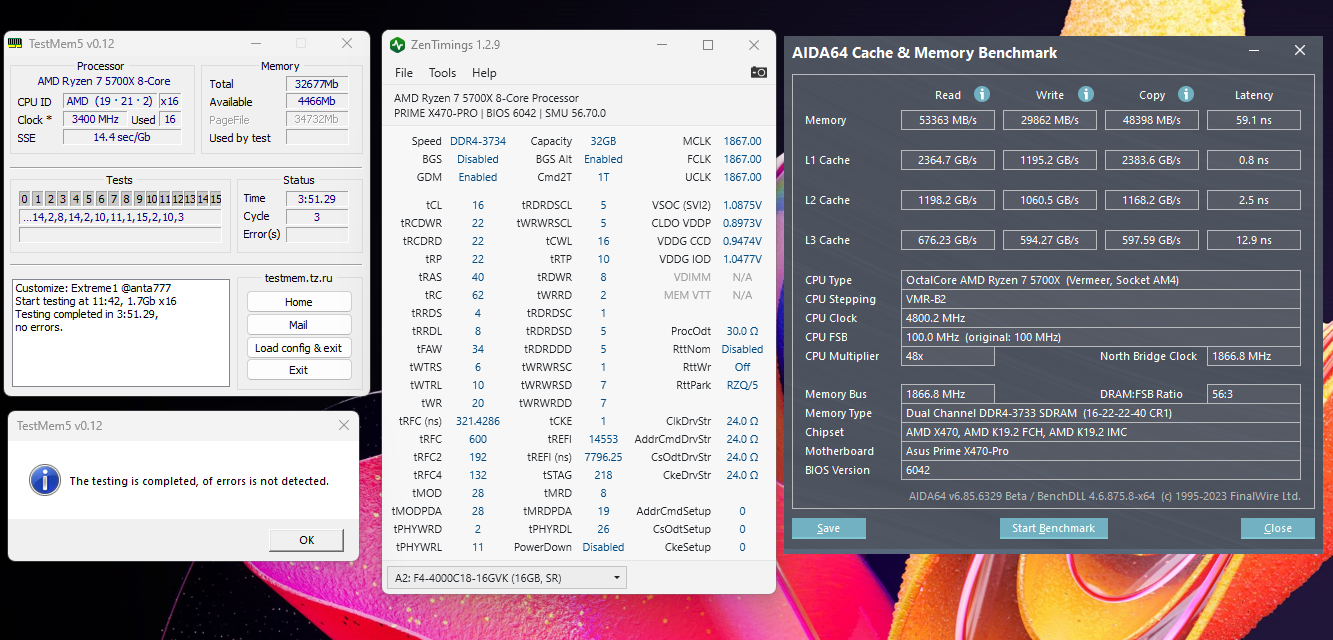
Task: Click the AIDA64 Close button at bottom
Action: coord(1278,528)
